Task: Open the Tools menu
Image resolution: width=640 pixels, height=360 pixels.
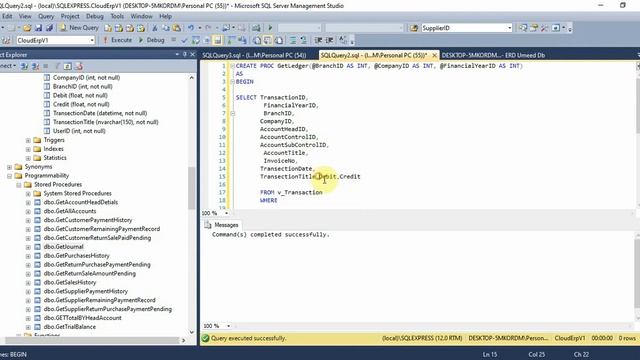Action: (x=117, y=16)
